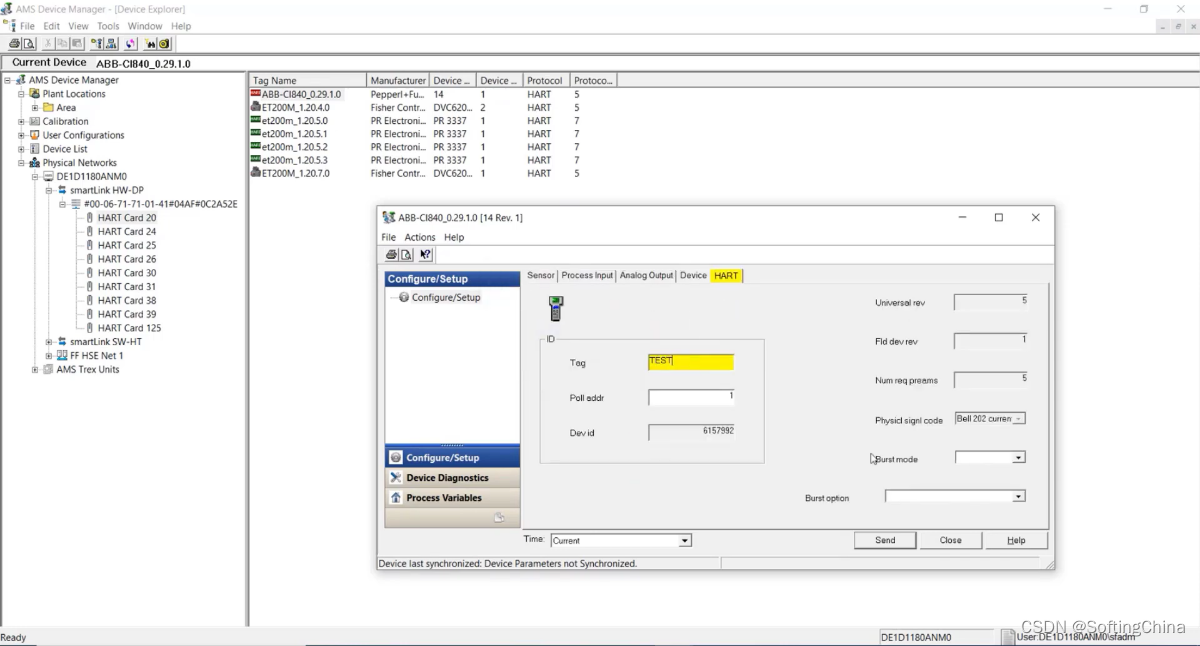Image resolution: width=1200 pixels, height=646 pixels.
Task: Select the et200m_1.20.5.2 row
Action: coord(432,147)
